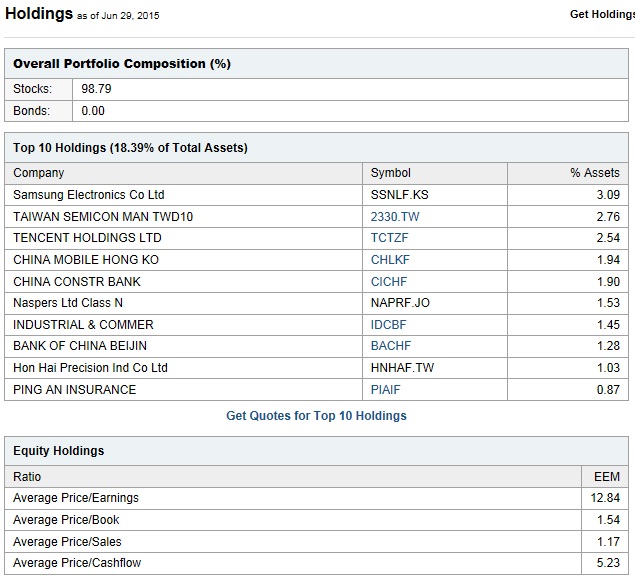The height and width of the screenshot is (582, 635).
Task: Select the HNHAF.TW symbol text
Action: [402, 368]
